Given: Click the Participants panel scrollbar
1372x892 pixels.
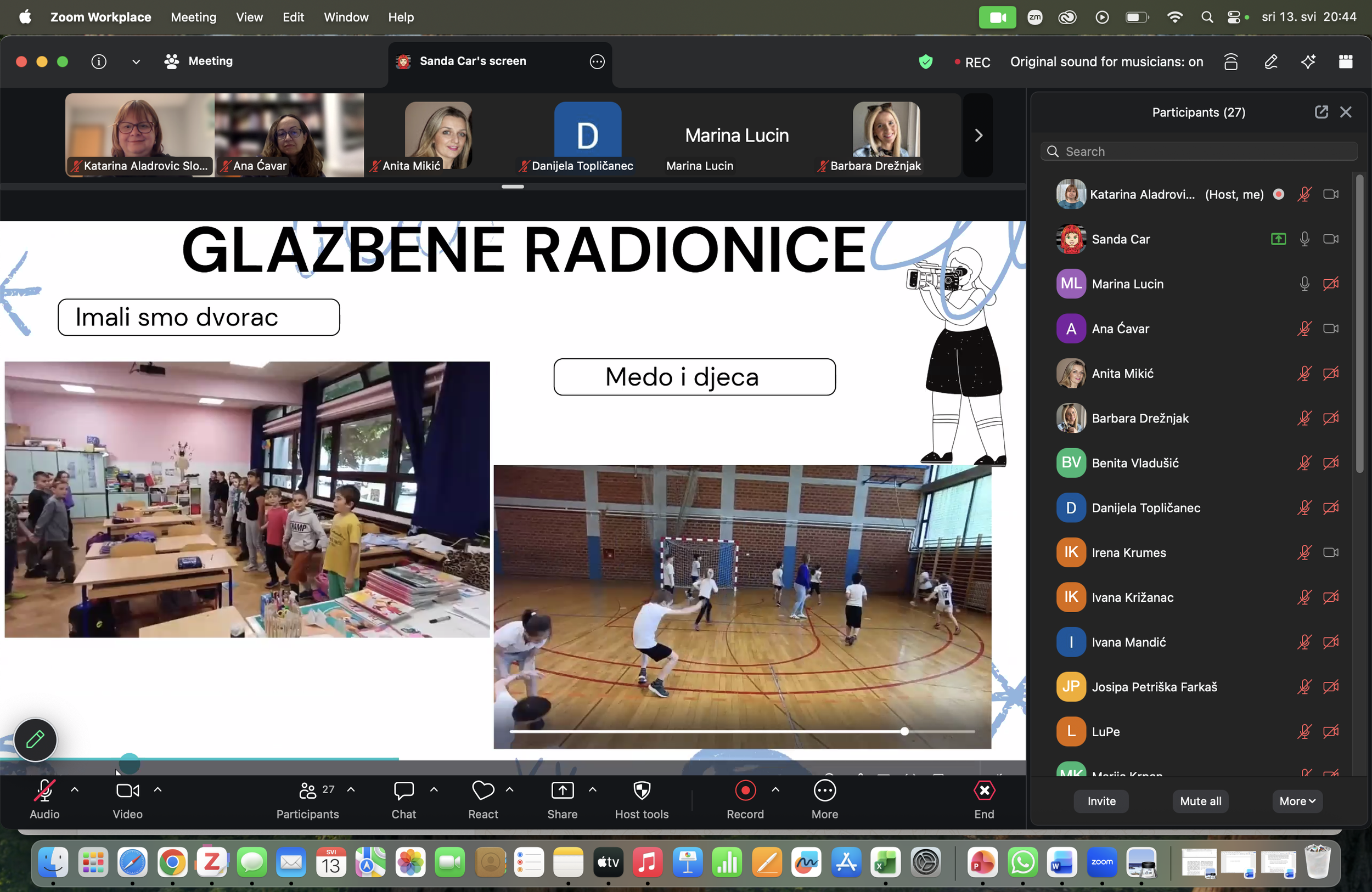Looking at the screenshot, I should (1359, 324).
